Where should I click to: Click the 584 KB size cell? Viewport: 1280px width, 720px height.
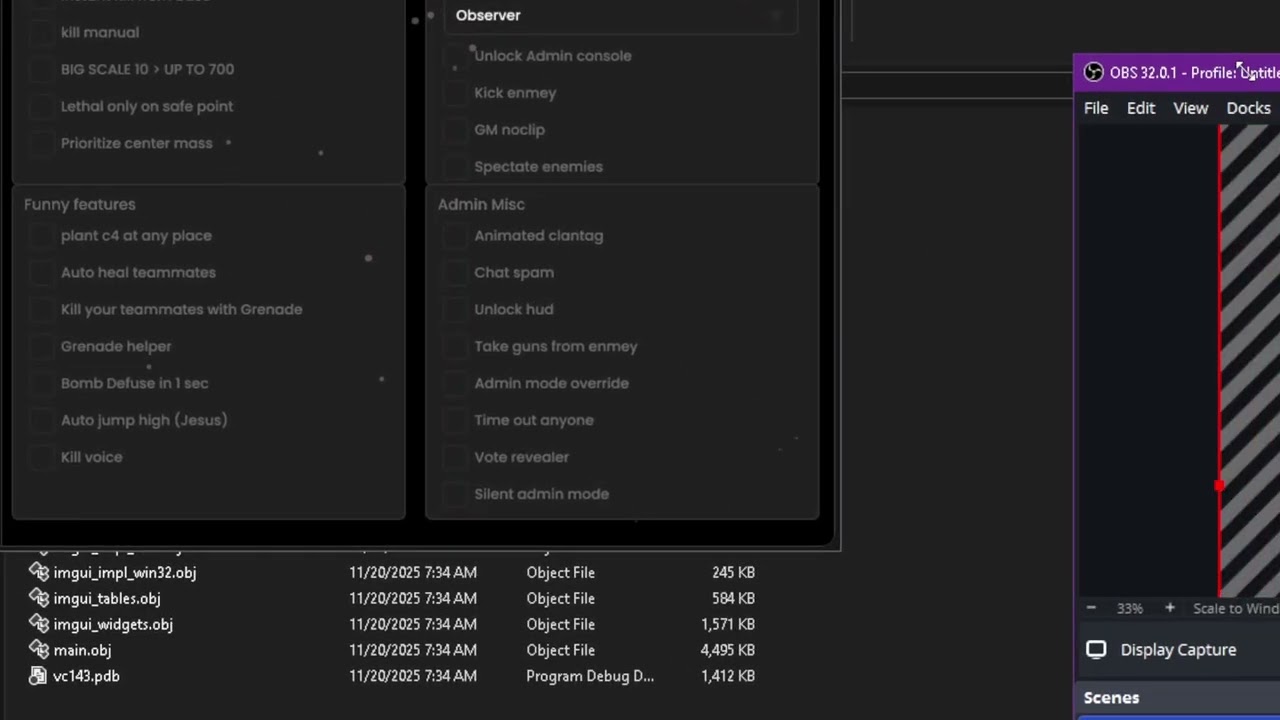(733, 598)
